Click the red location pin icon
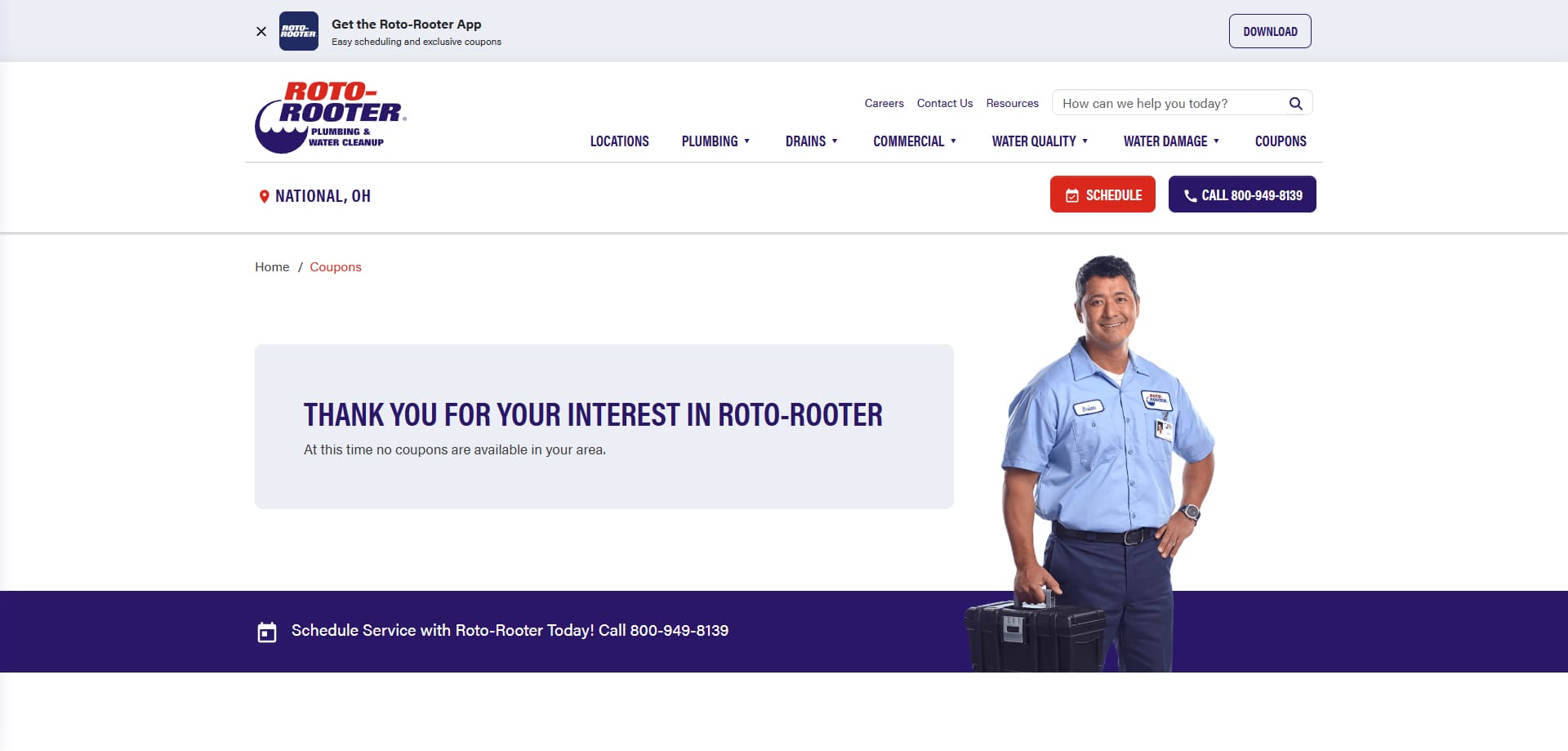The width and height of the screenshot is (1568, 751). tap(264, 196)
